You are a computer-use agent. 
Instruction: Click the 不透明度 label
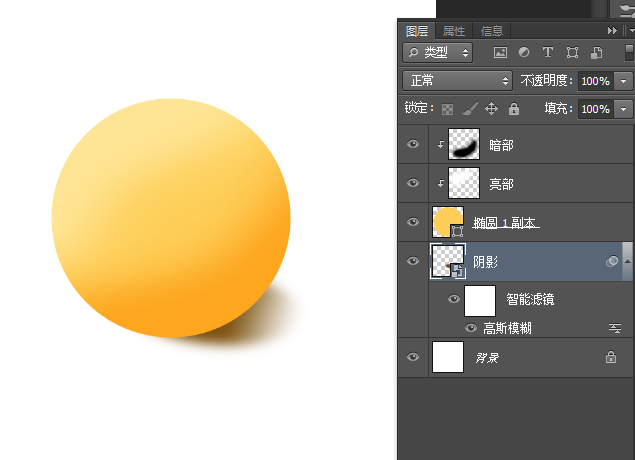tap(547, 81)
